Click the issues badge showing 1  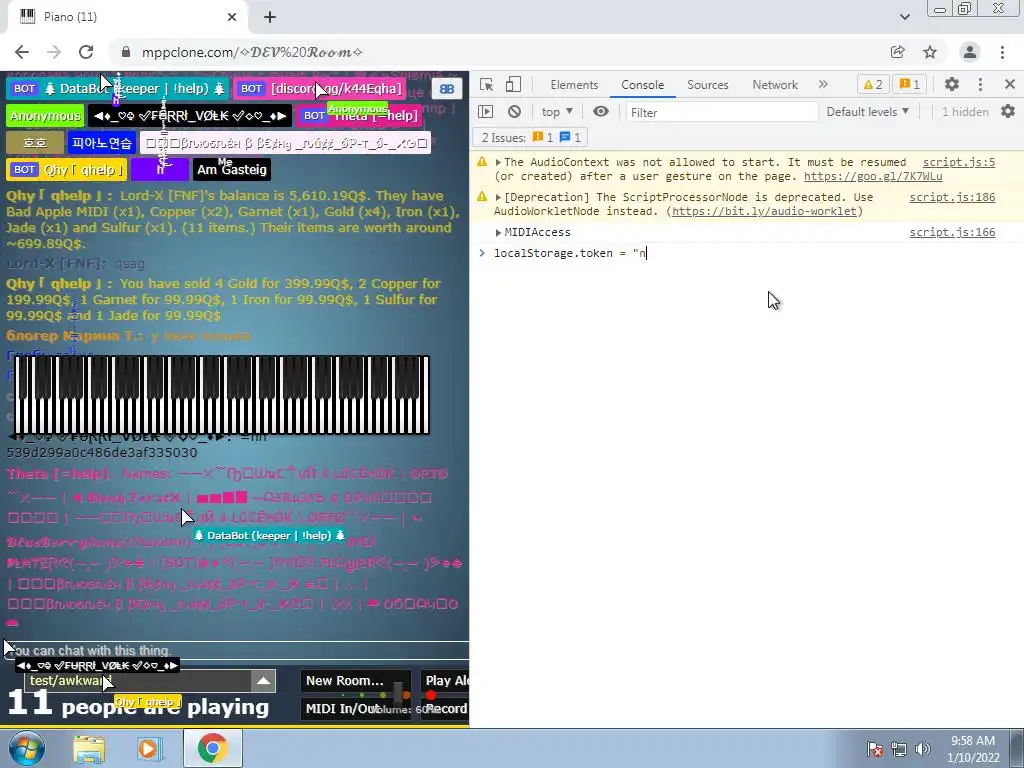click(x=910, y=84)
